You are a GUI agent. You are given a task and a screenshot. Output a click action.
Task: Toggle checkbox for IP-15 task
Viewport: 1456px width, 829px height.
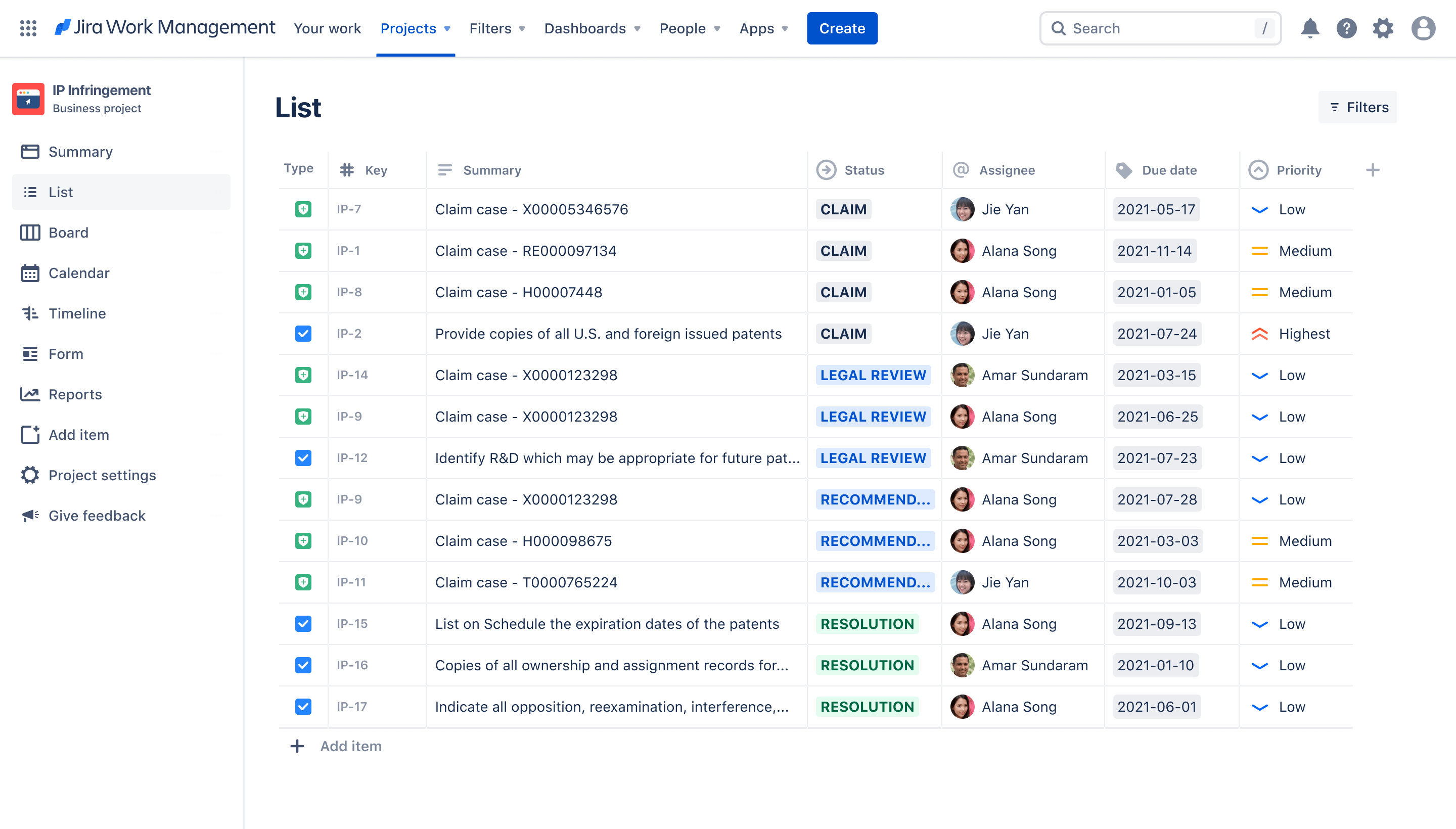[303, 623]
